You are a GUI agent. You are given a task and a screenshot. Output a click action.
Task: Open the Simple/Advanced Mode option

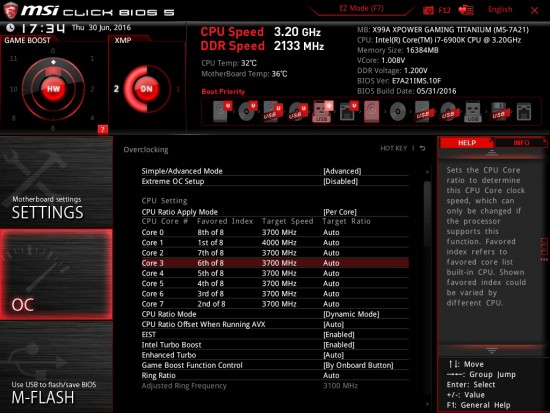pyautogui.click(x=275, y=171)
